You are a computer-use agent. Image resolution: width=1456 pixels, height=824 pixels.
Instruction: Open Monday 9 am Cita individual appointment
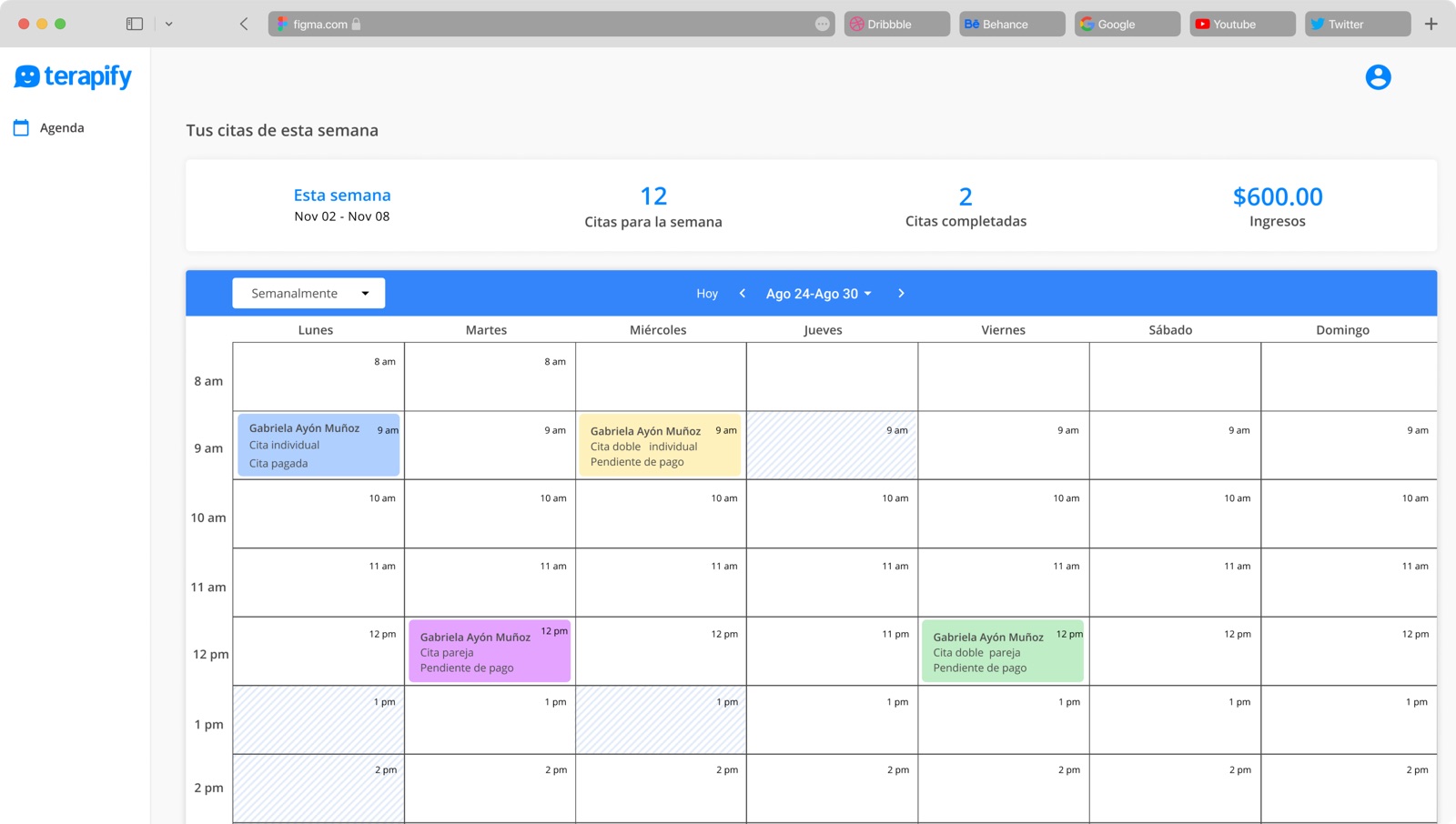(318, 445)
